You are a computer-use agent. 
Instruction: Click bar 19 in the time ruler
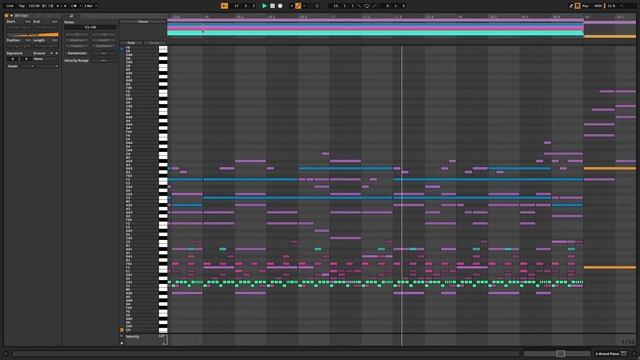pos(587,17)
